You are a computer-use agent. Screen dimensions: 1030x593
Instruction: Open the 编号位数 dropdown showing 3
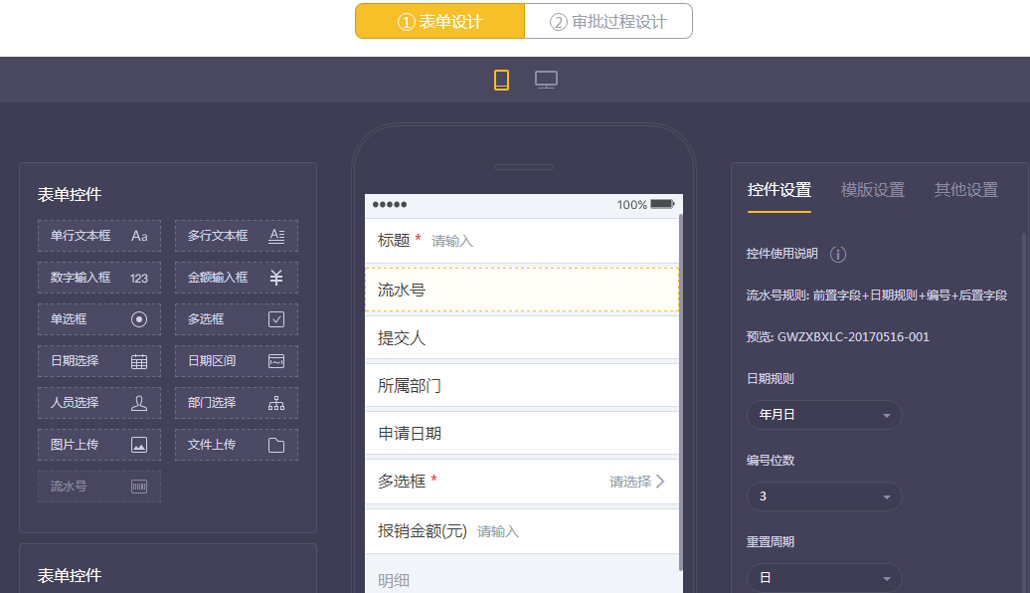coord(824,496)
